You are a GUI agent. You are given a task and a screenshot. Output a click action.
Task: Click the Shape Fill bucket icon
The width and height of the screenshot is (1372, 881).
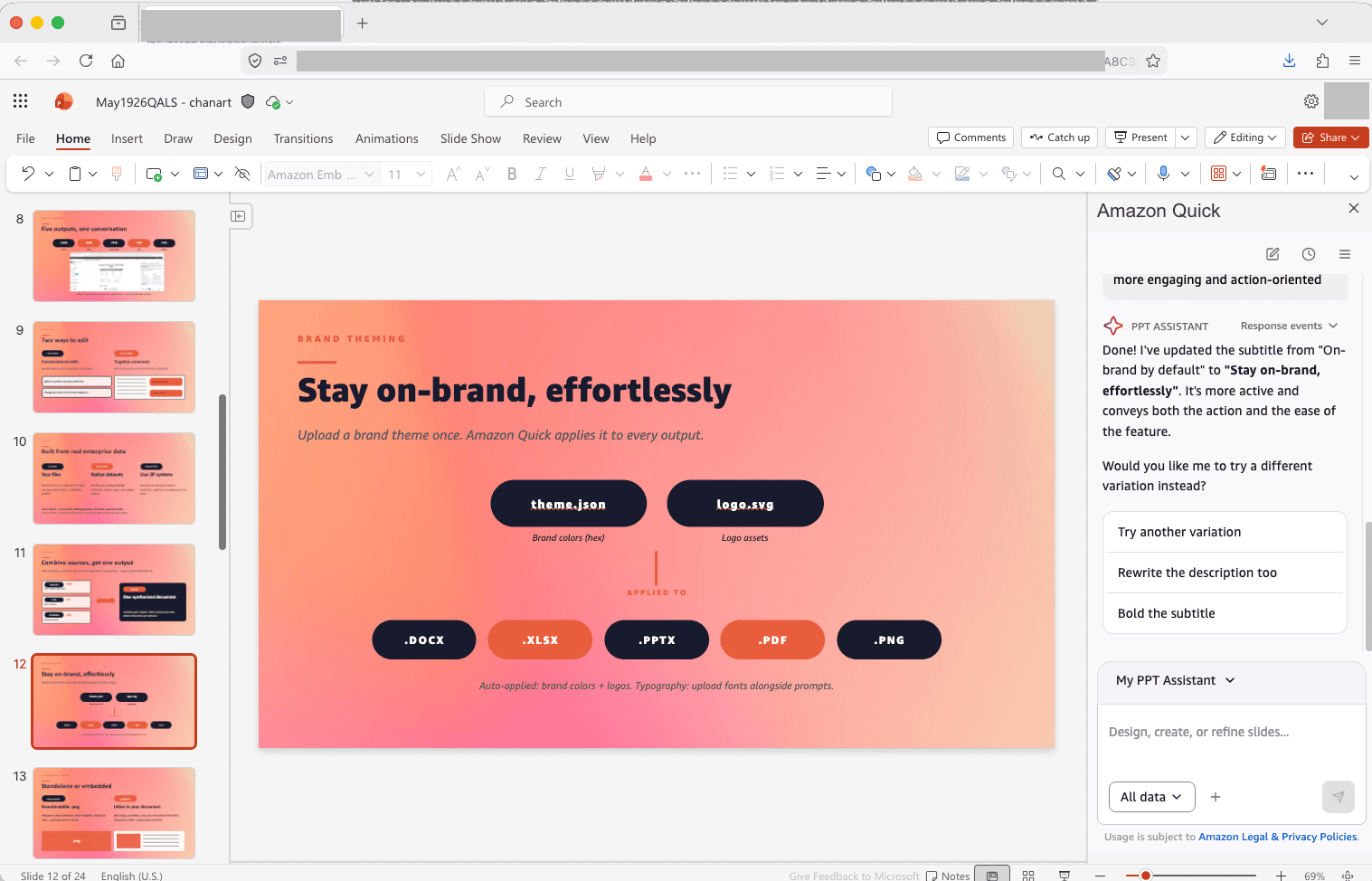click(915, 174)
